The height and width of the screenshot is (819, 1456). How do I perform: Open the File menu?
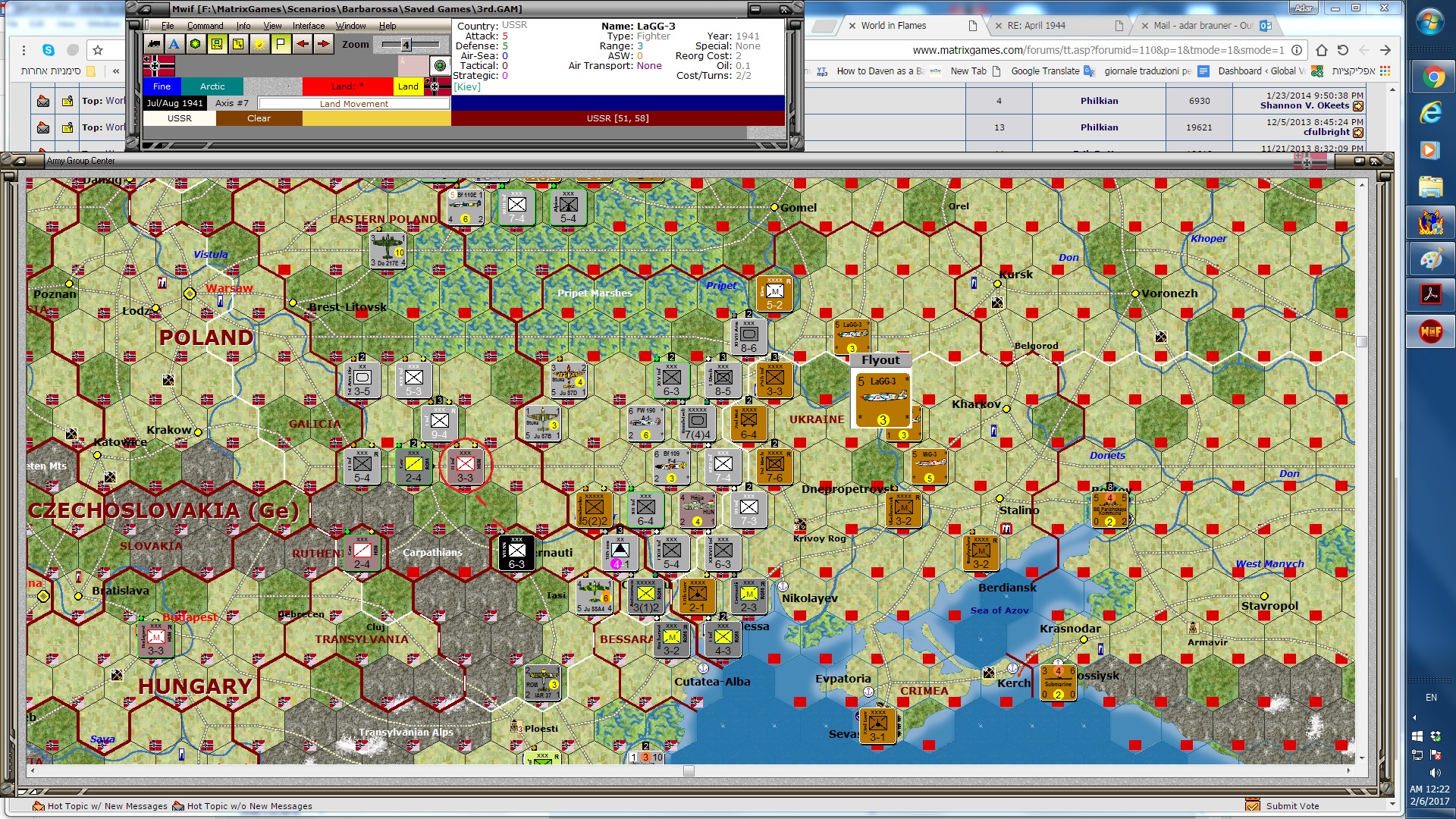tap(168, 26)
